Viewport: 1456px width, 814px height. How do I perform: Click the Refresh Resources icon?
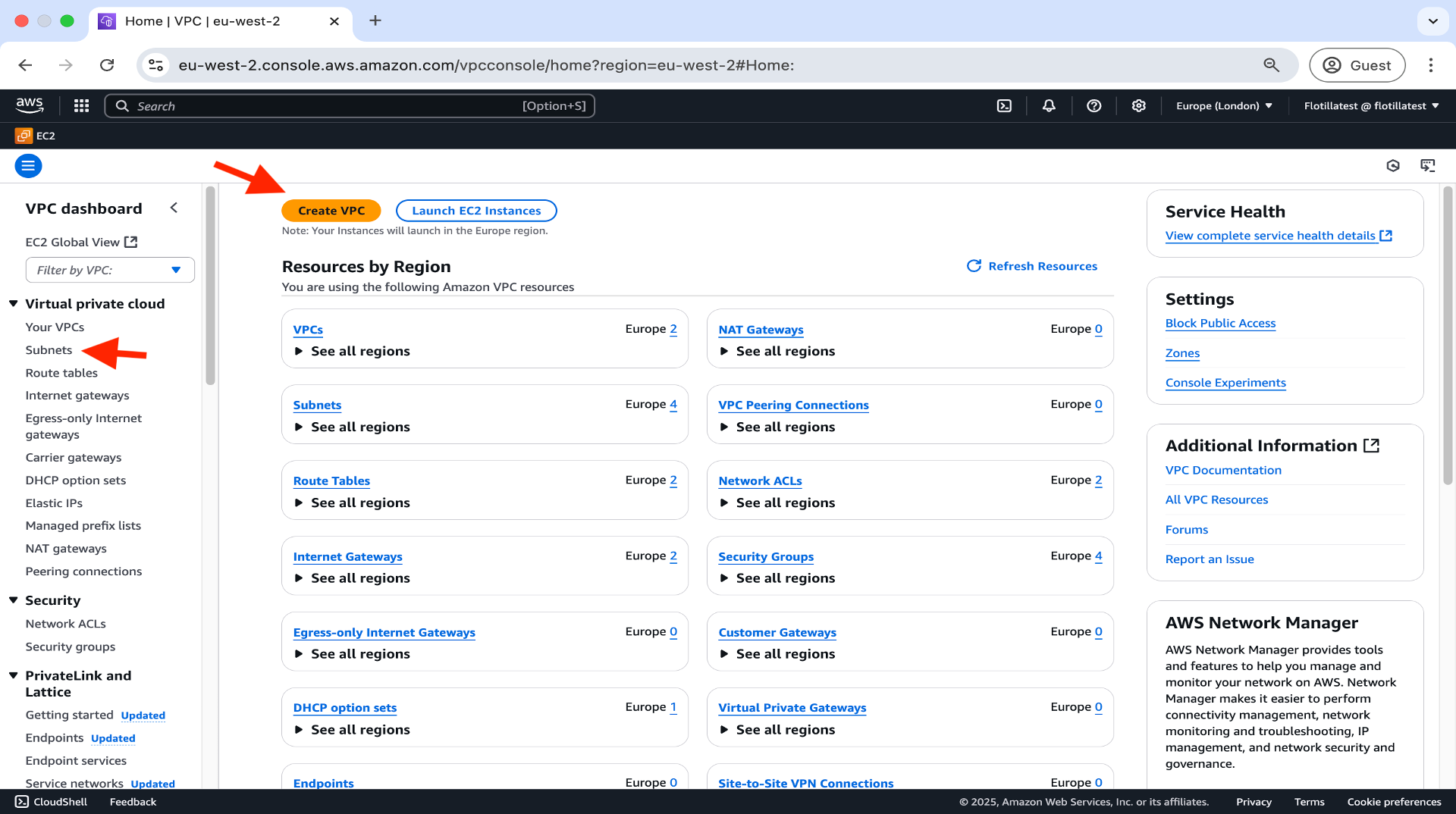pyautogui.click(x=974, y=266)
